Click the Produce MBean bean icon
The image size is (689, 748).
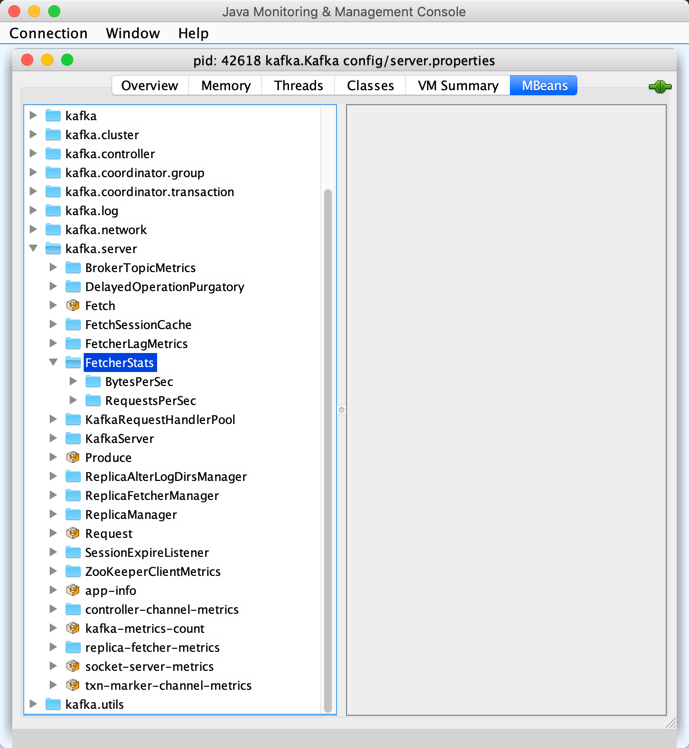click(x=73, y=458)
